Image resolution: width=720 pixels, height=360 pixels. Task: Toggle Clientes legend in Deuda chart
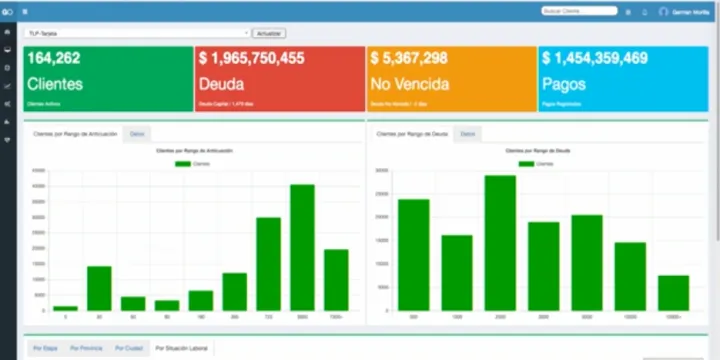(x=536, y=164)
